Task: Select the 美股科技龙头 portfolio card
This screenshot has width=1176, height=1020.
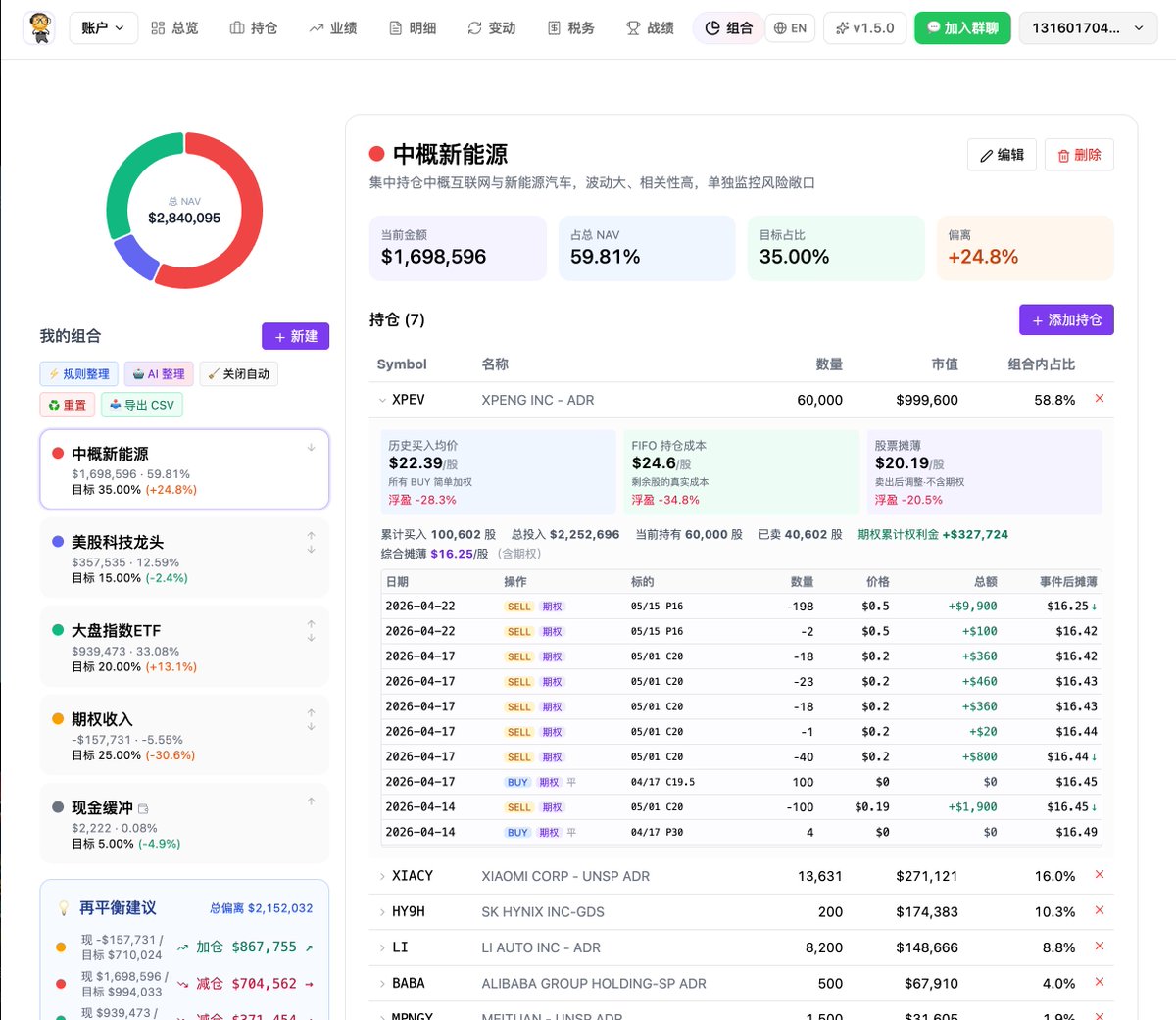Action: (x=184, y=558)
